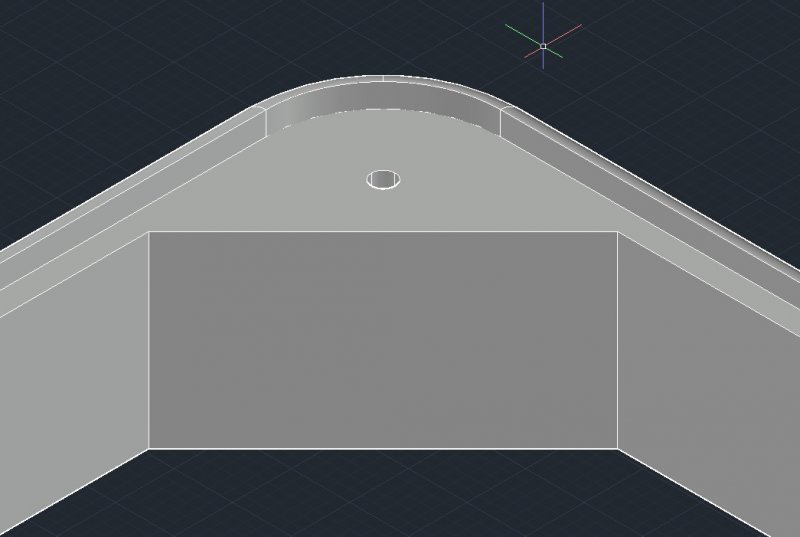Select the dark rectangular front face

coord(383,340)
